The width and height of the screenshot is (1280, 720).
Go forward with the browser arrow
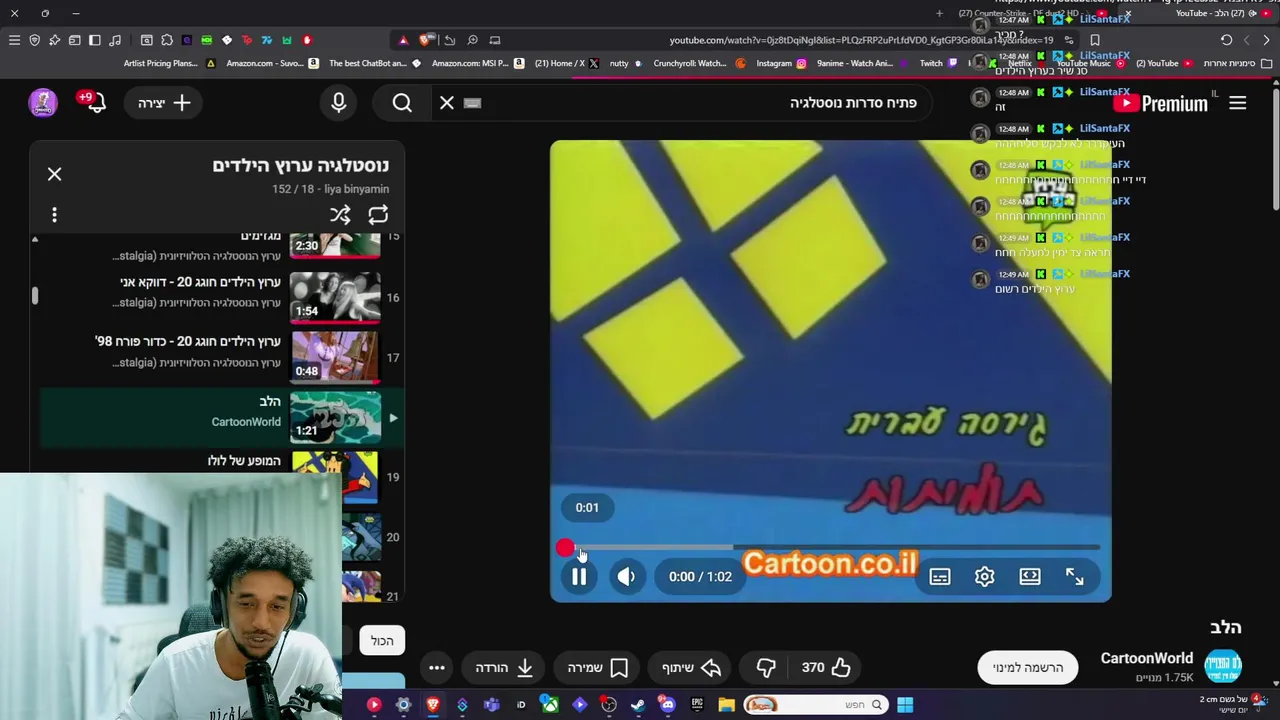tap(1266, 40)
